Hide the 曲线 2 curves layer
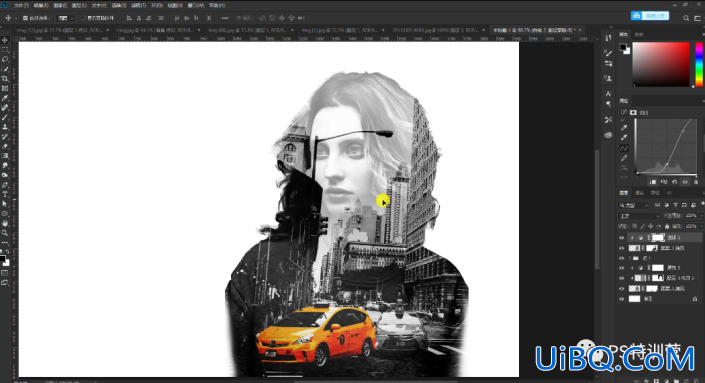 point(622,238)
